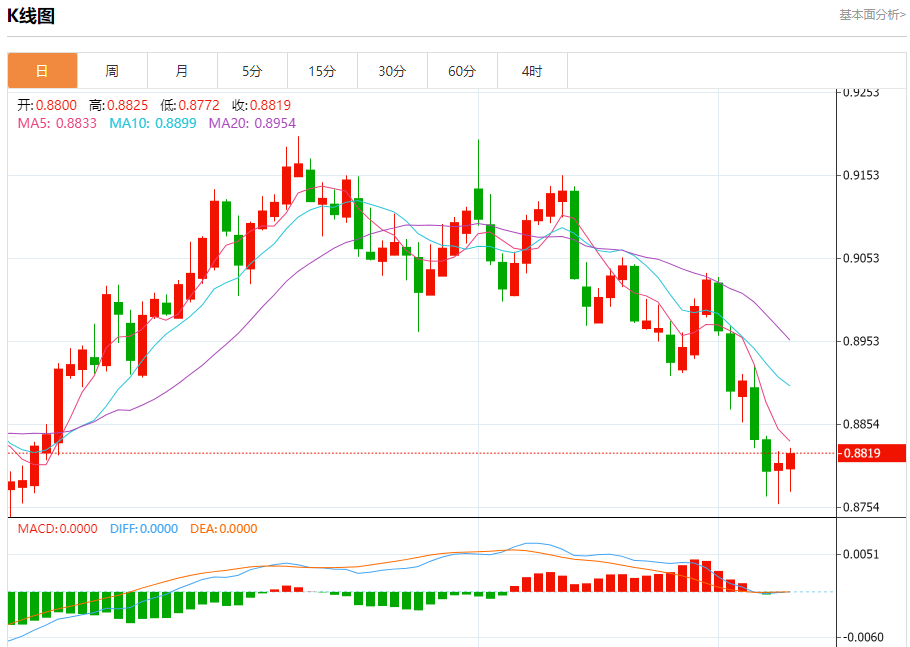Select the 日 daily chart tab
910x647 pixels.
[42, 71]
